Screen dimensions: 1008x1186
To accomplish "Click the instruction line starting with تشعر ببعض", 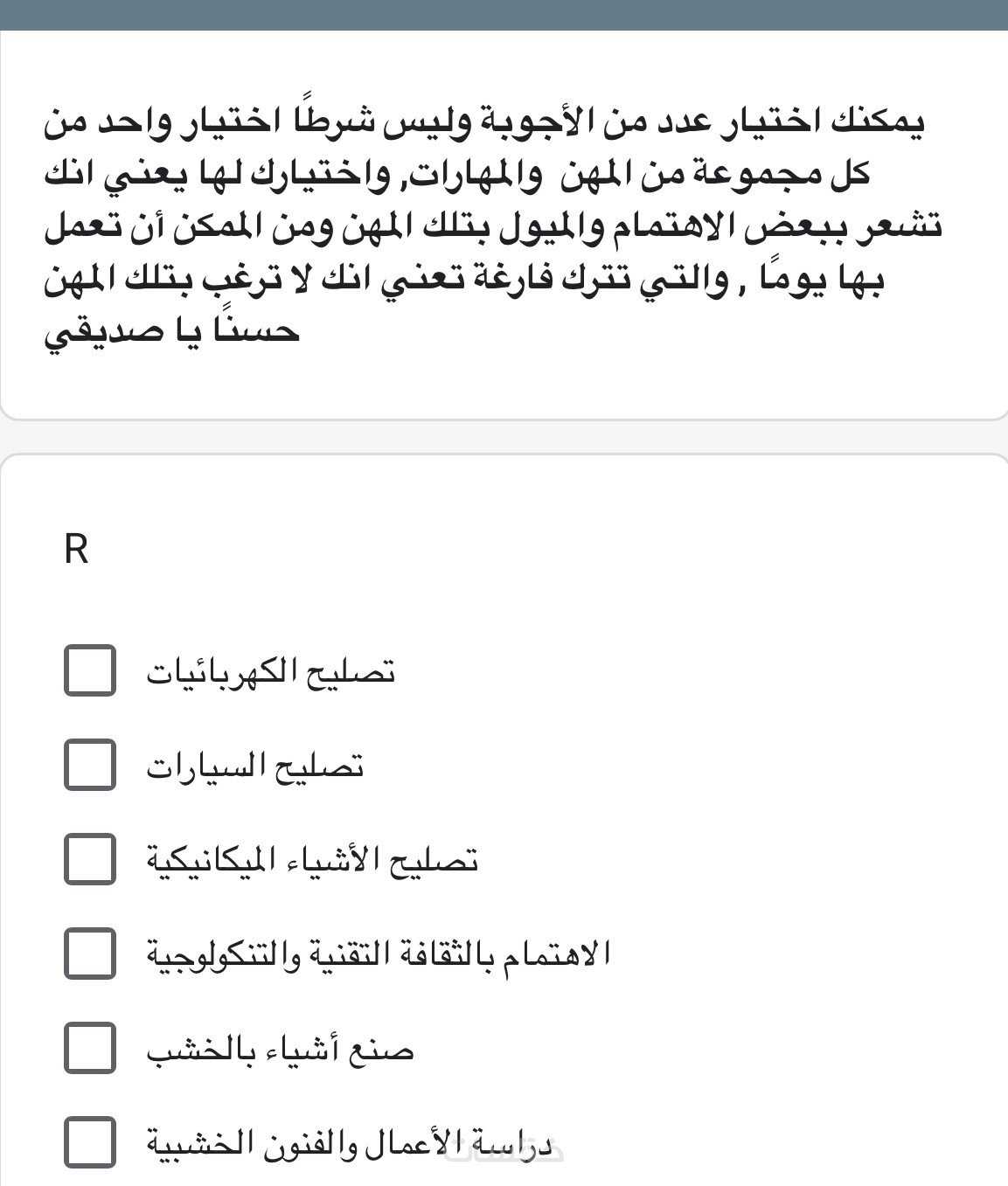I will [494, 228].
